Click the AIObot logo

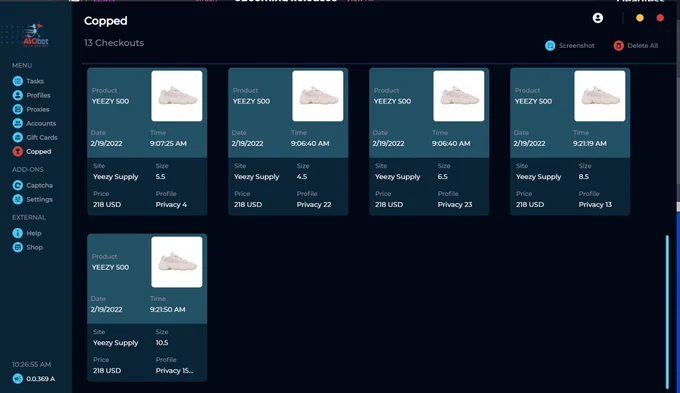pos(35,35)
